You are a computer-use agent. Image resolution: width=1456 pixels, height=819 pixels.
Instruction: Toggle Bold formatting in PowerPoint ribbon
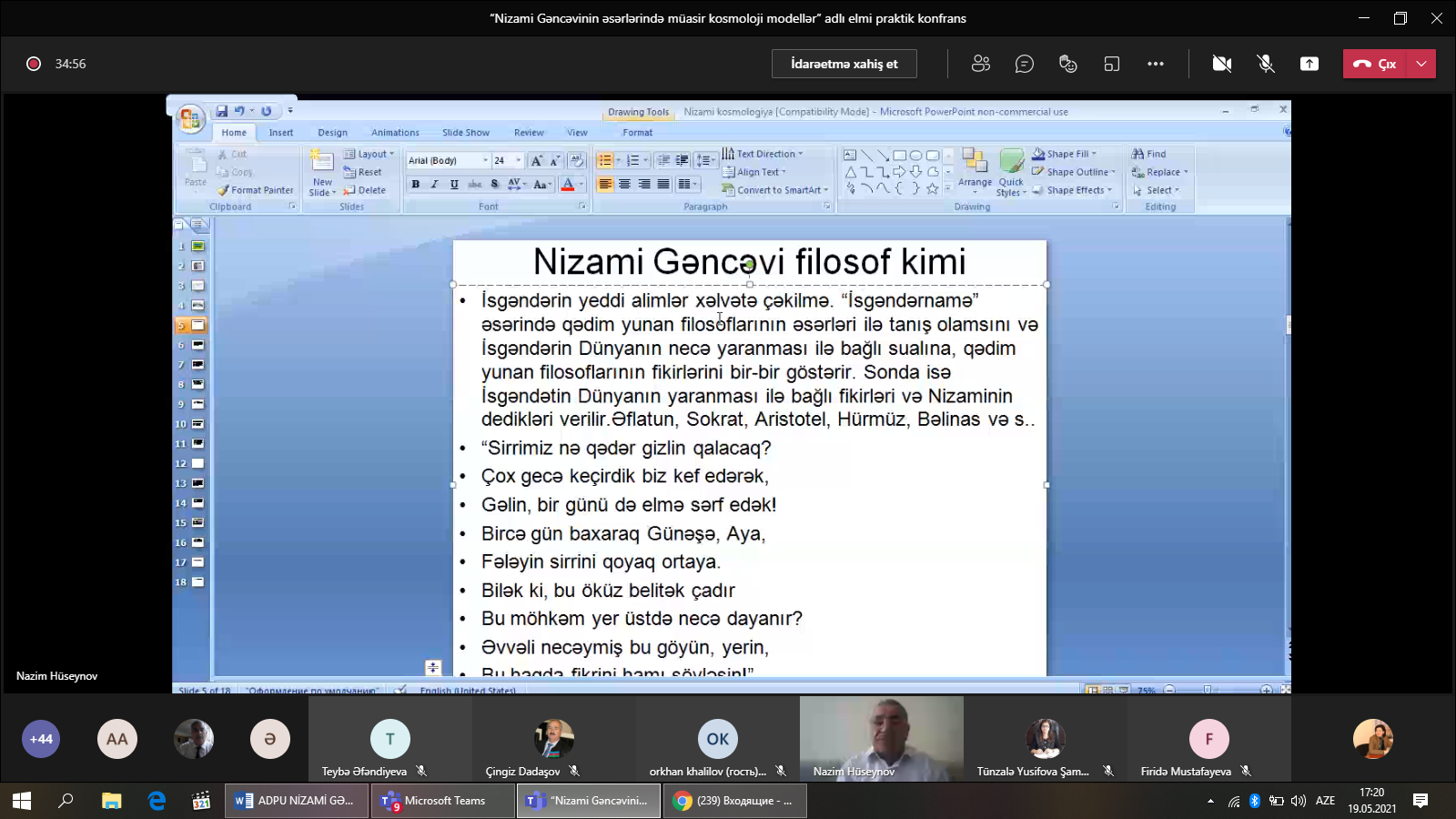click(x=416, y=185)
